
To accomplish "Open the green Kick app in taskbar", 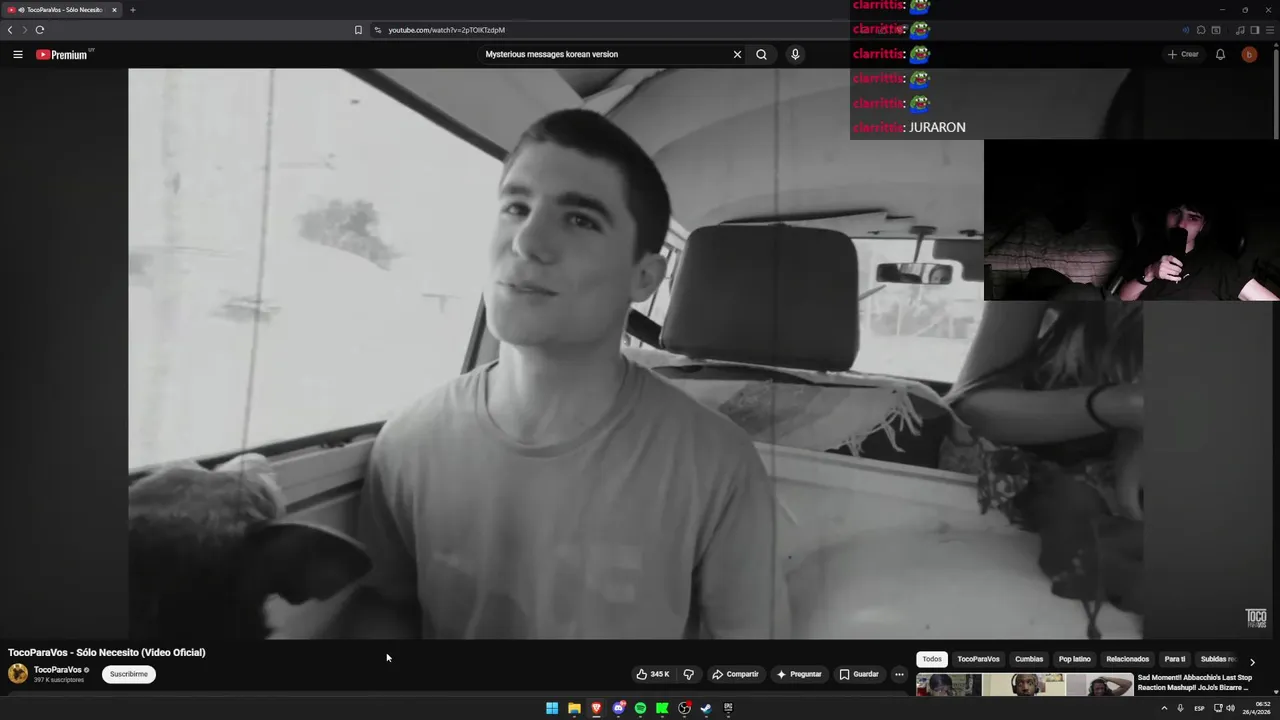I will (x=662, y=708).
